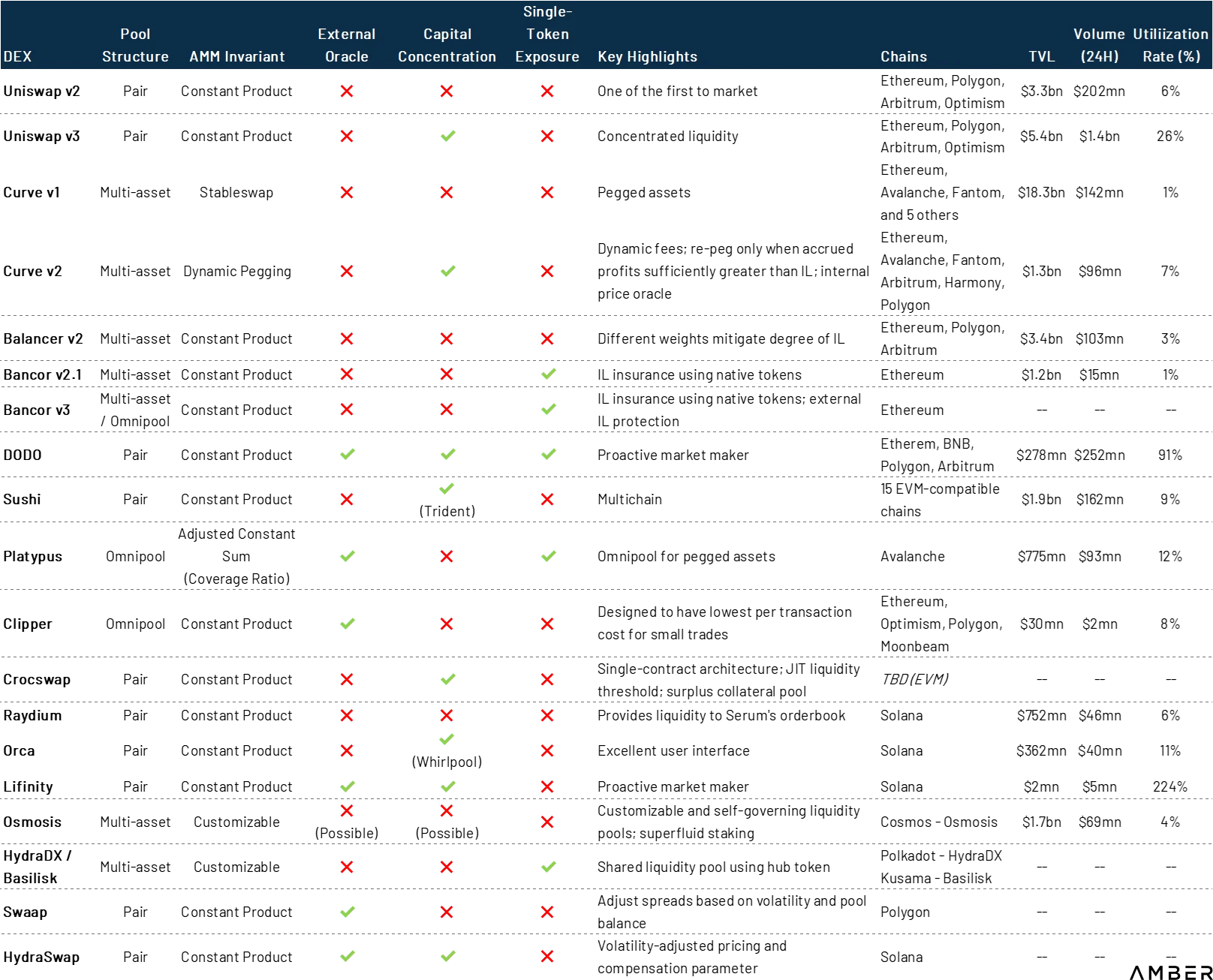1213x980 pixels.
Task: Click the Chains column header
Action: click(x=904, y=56)
